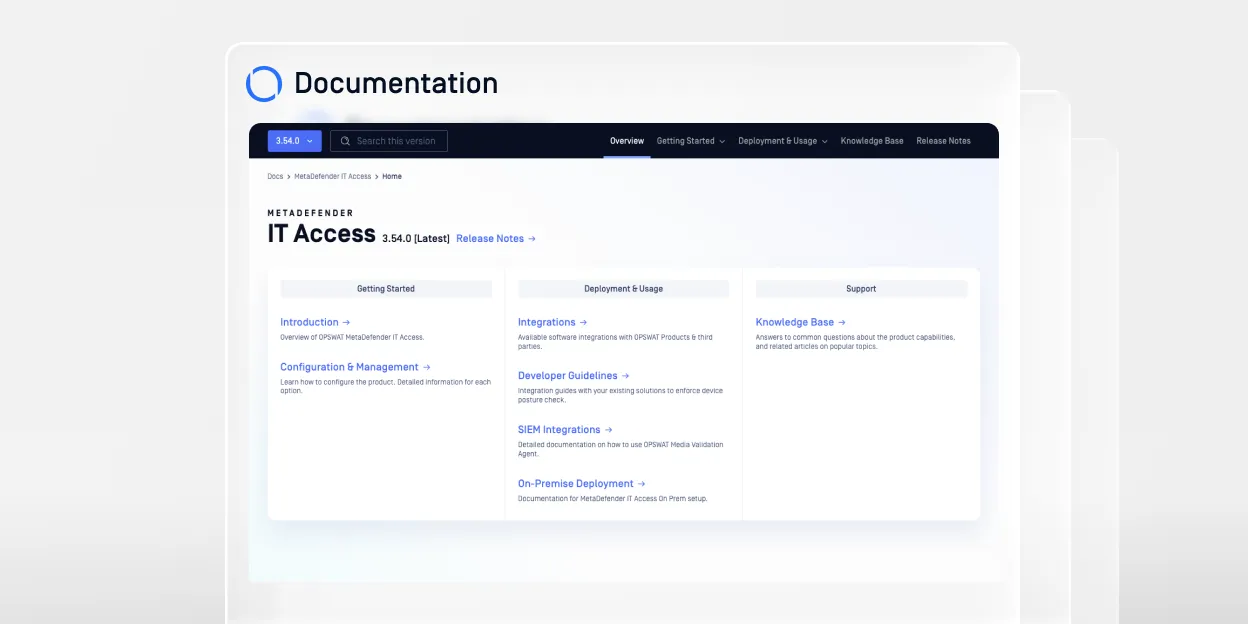The image size is (1248, 624).
Task: Select the Overview tab
Action: click(627, 141)
